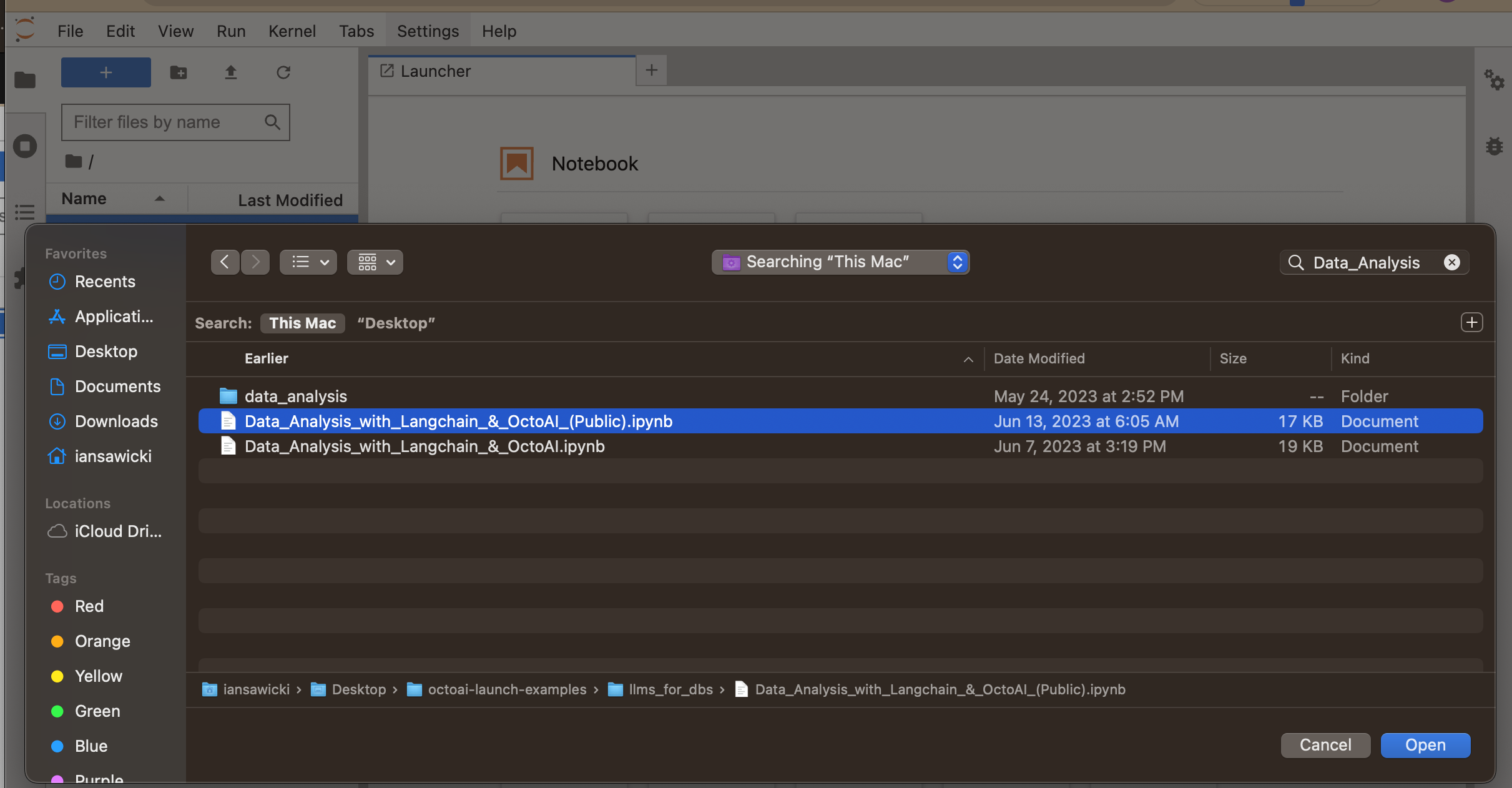Open the Searching "This Mac" location popup
The height and width of the screenshot is (788, 1512).
point(840,262)
